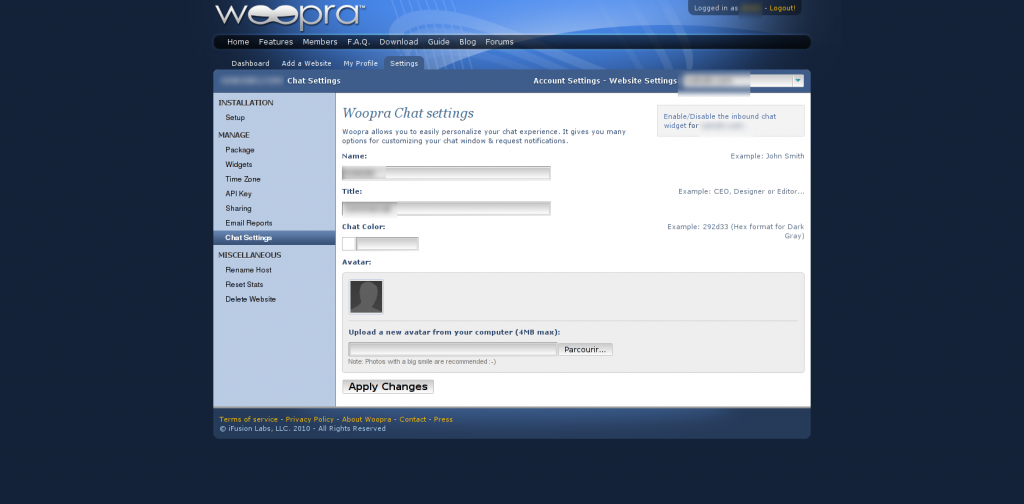Click the MISCELLANEOUS section header

click(249, 255)
